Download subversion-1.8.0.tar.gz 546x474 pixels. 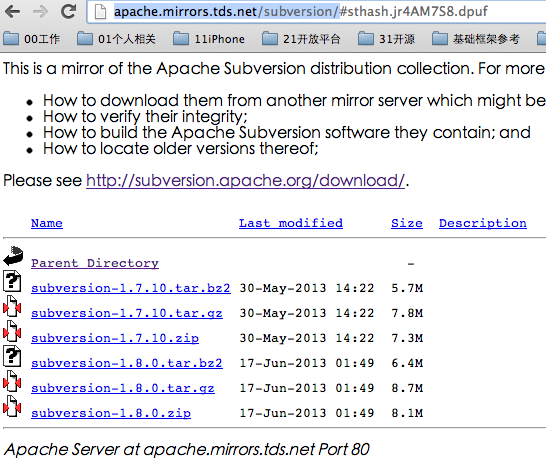(x=123, y=388)
